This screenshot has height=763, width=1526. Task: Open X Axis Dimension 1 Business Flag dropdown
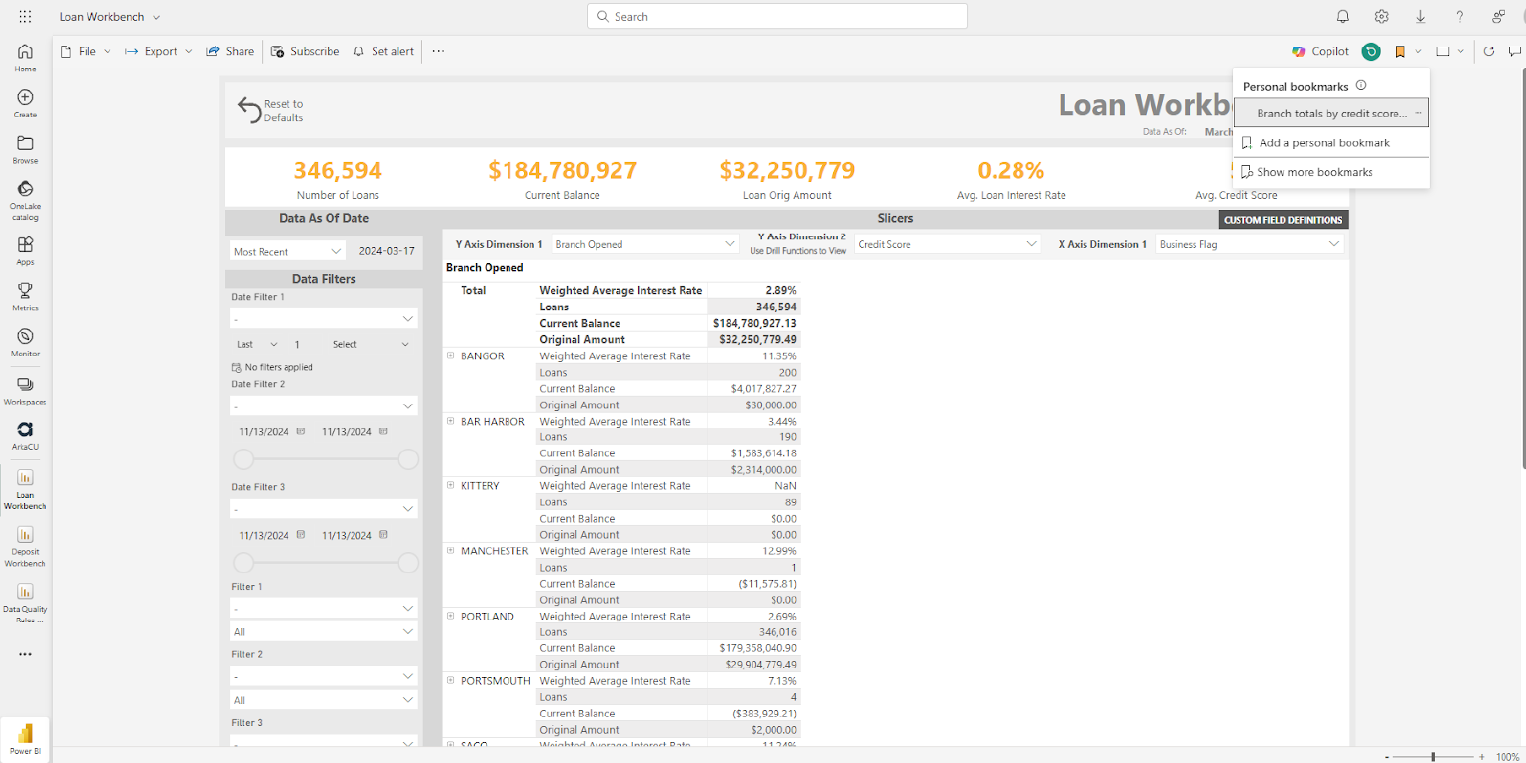tap(1250, 244)
